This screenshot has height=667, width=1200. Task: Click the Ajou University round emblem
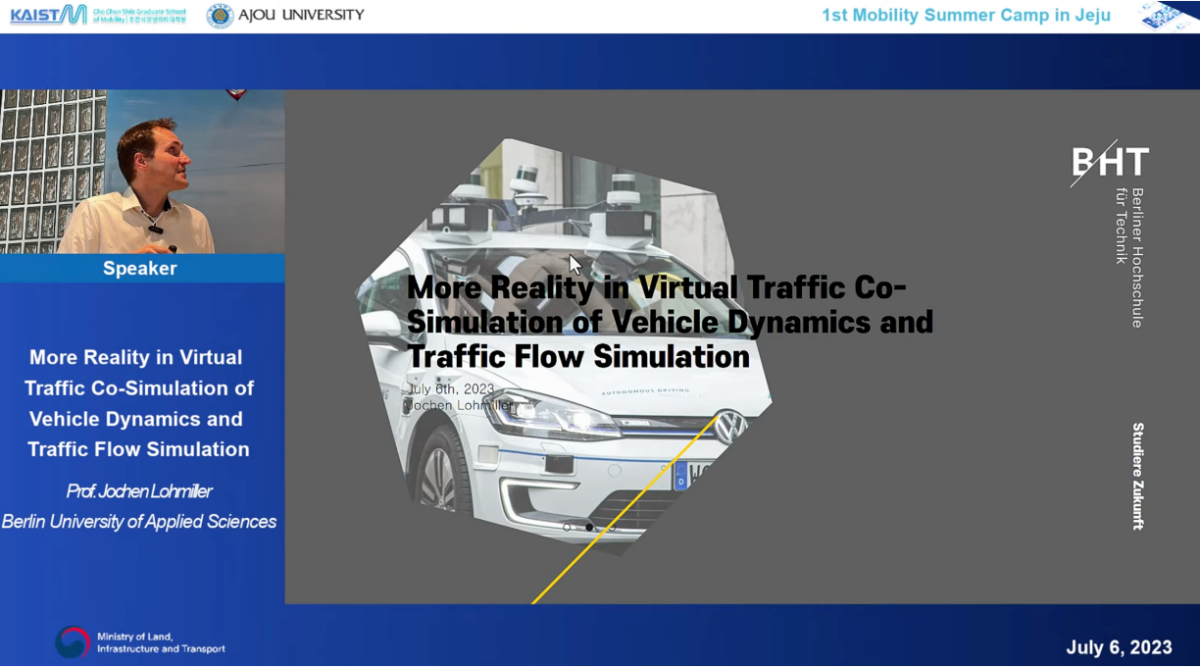click(x=220, y=15)
